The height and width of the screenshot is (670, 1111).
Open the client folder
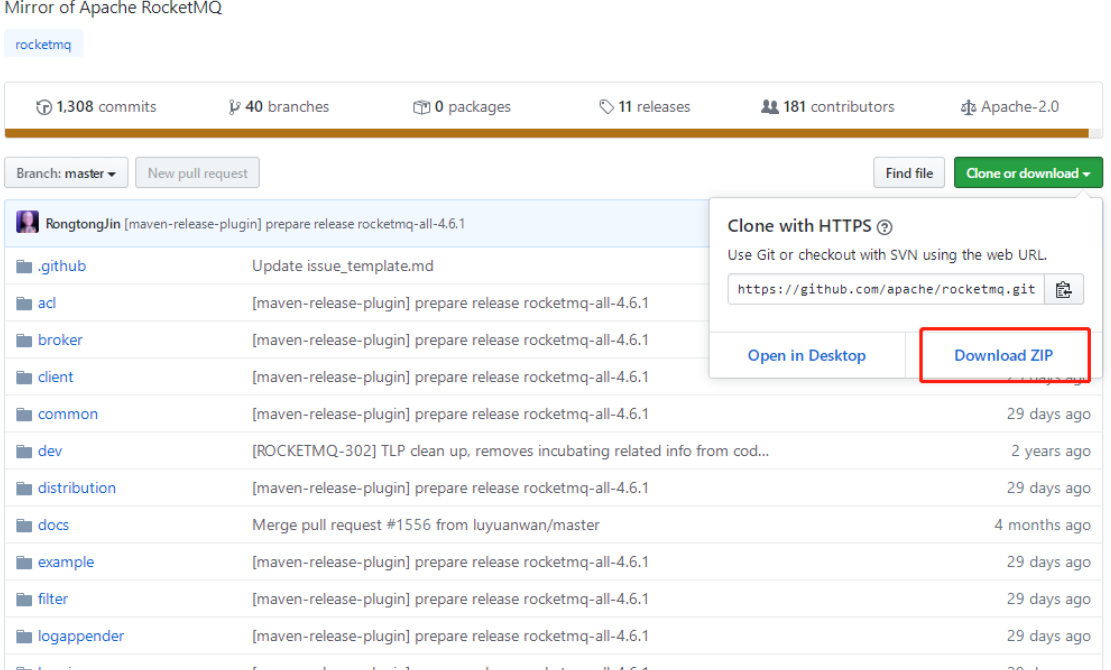click(x=55, y=377)
